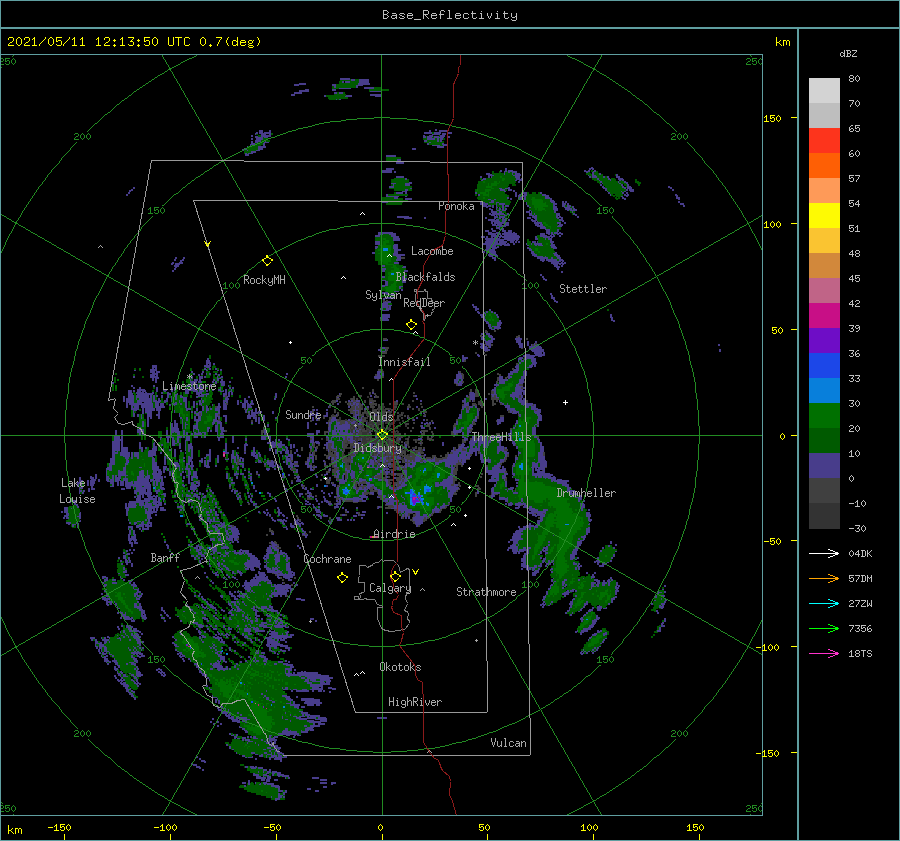This screenshot has width=900, height=841.
Task: Click the blue 36 dBZ color swatch
Action: (x=824, y=366)
